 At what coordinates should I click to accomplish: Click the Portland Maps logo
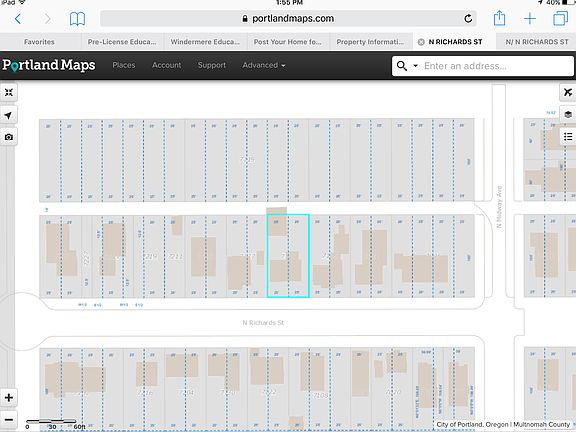49,65
